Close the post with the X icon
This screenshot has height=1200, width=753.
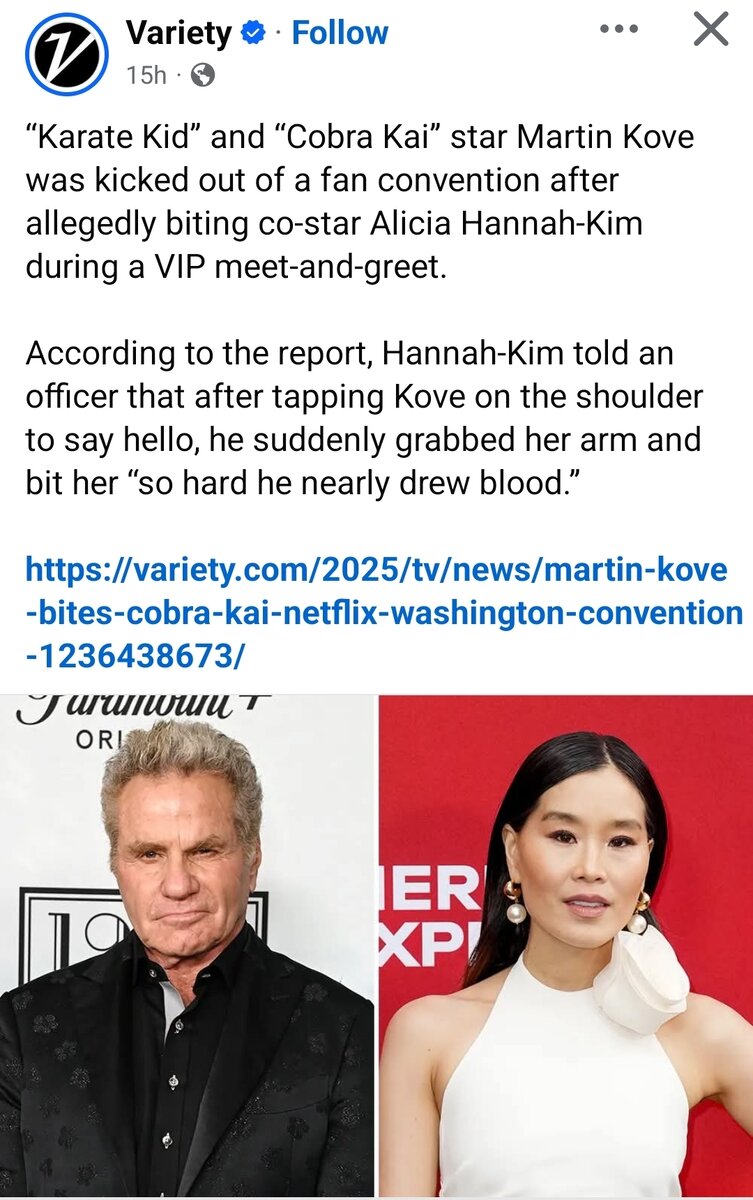(x=711, y=29)
